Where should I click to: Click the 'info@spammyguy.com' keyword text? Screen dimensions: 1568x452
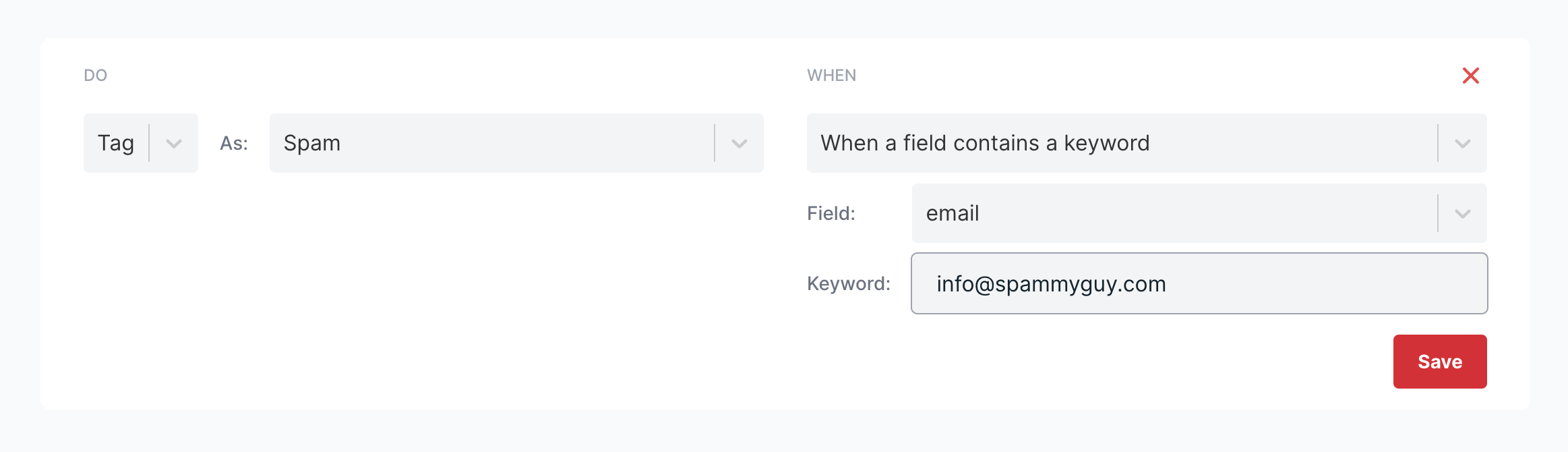tap(1051, 284)
